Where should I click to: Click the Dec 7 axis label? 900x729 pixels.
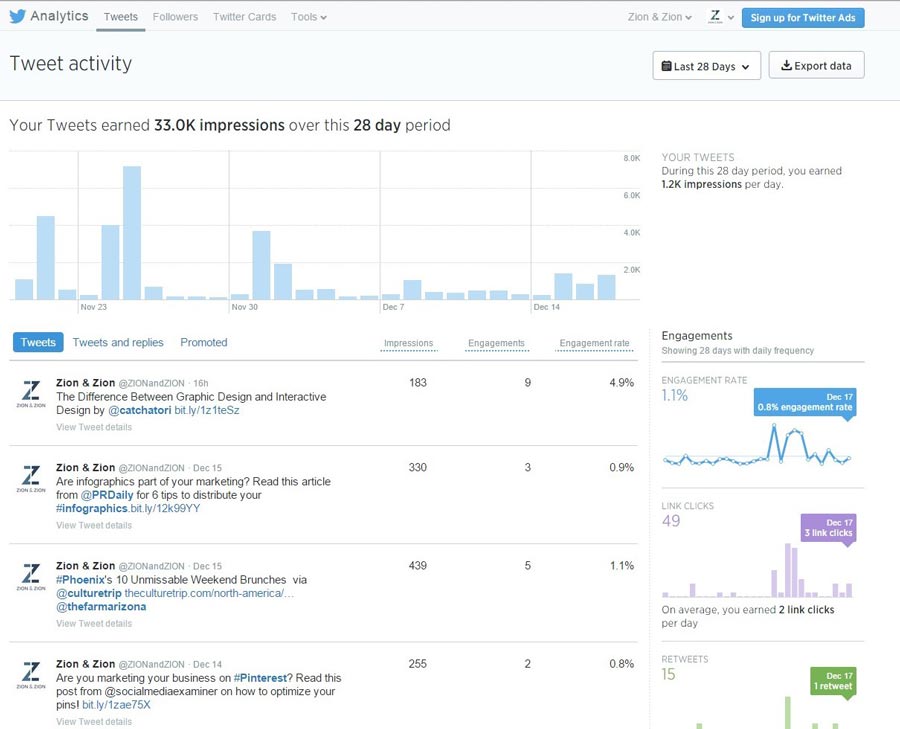(393, 307)
